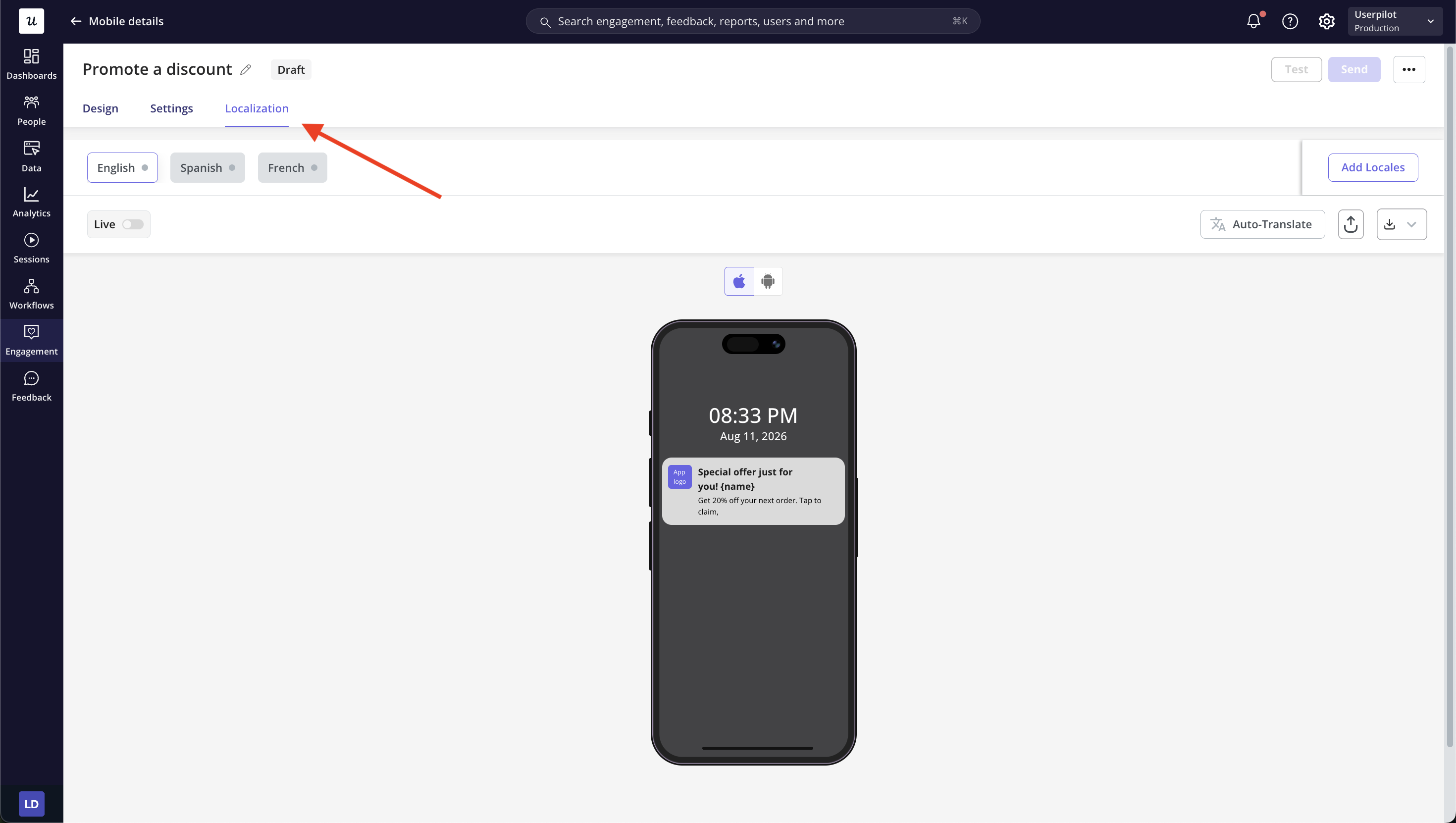Click the Aug 11, 2026 date text
1456x823 pixels.
[753, 436]
